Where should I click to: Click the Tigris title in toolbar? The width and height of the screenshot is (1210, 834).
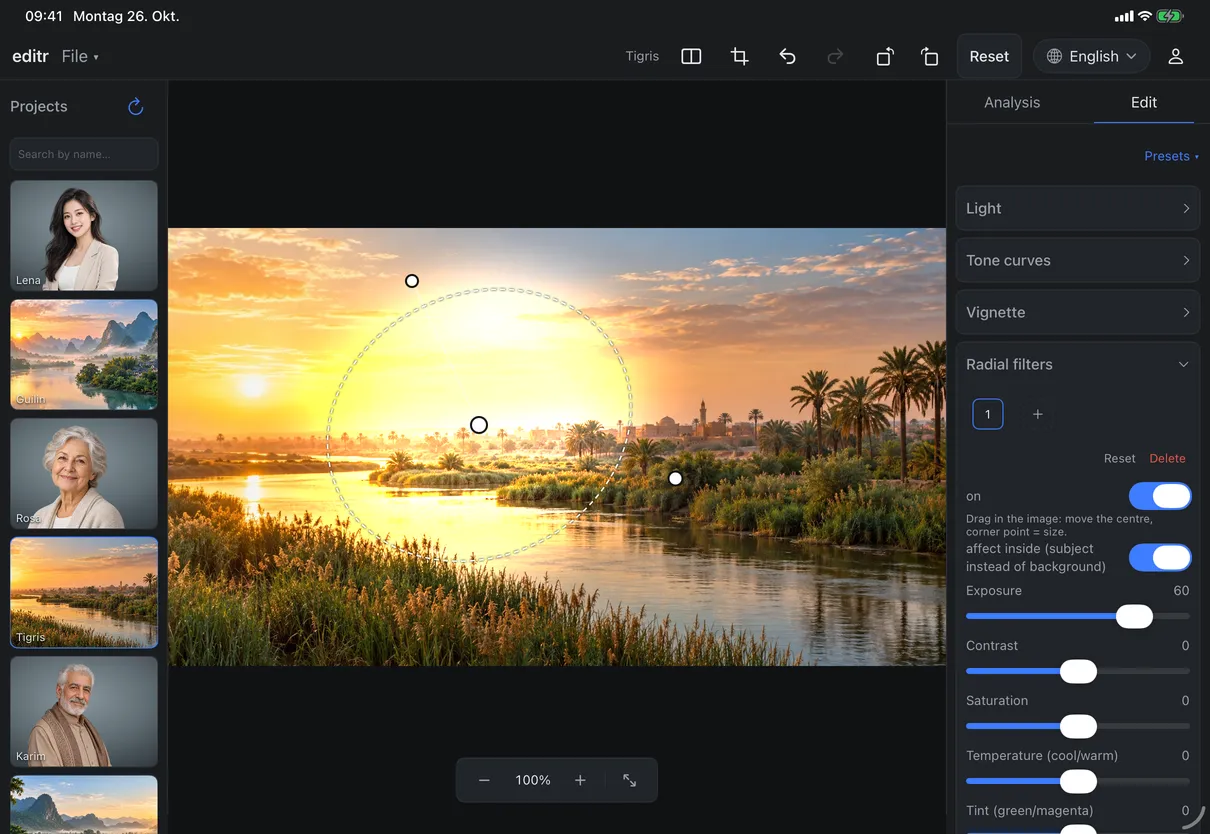point(642,57)
